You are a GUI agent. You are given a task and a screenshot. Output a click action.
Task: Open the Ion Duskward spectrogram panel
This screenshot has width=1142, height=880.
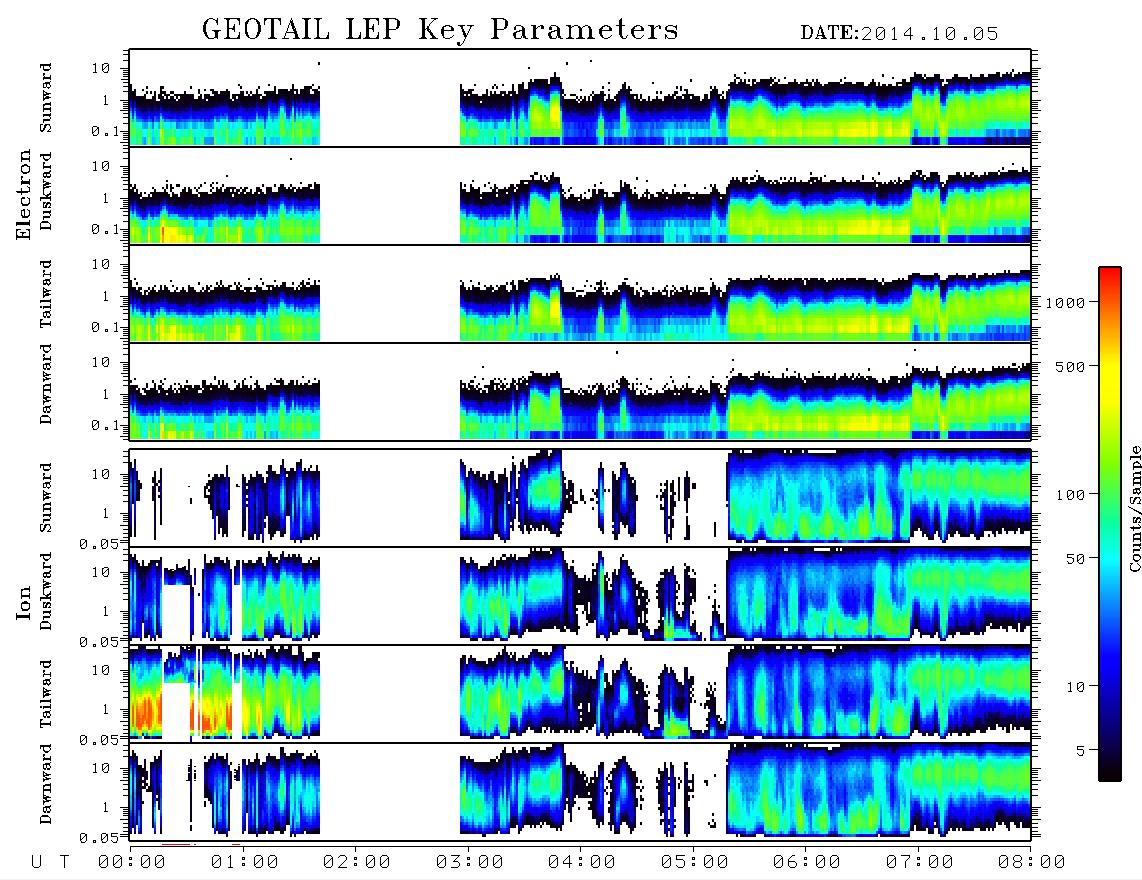(x=580, y=595)
